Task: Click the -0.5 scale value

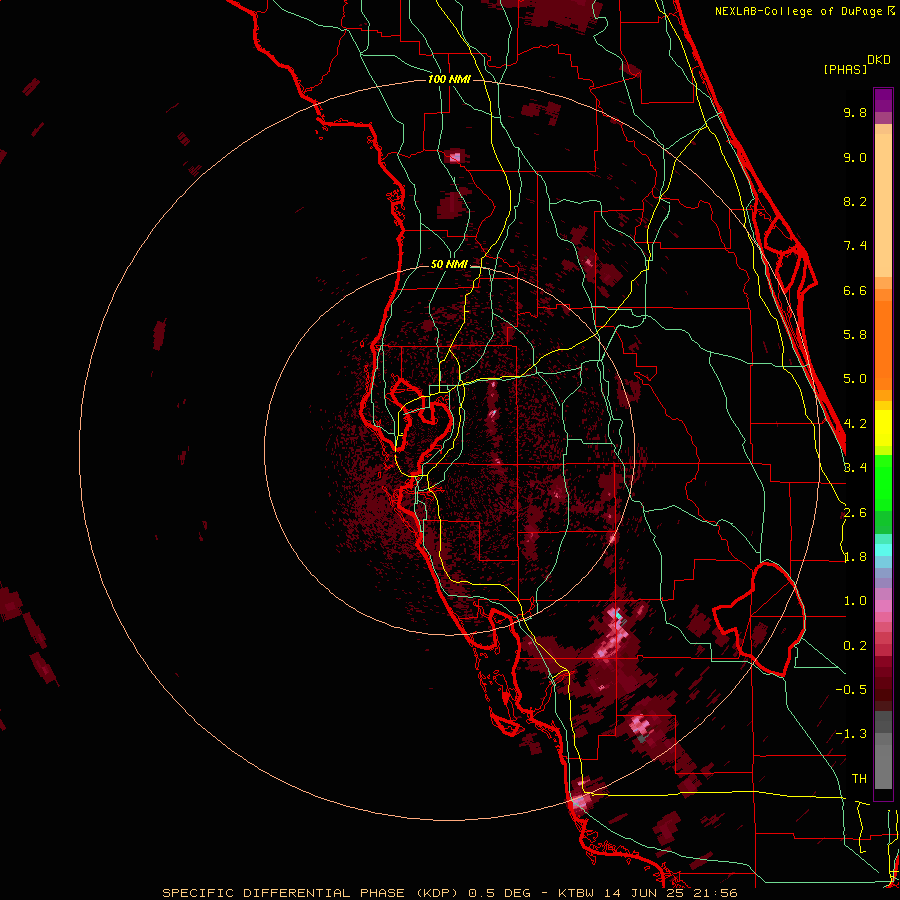Action: (851, 689)
